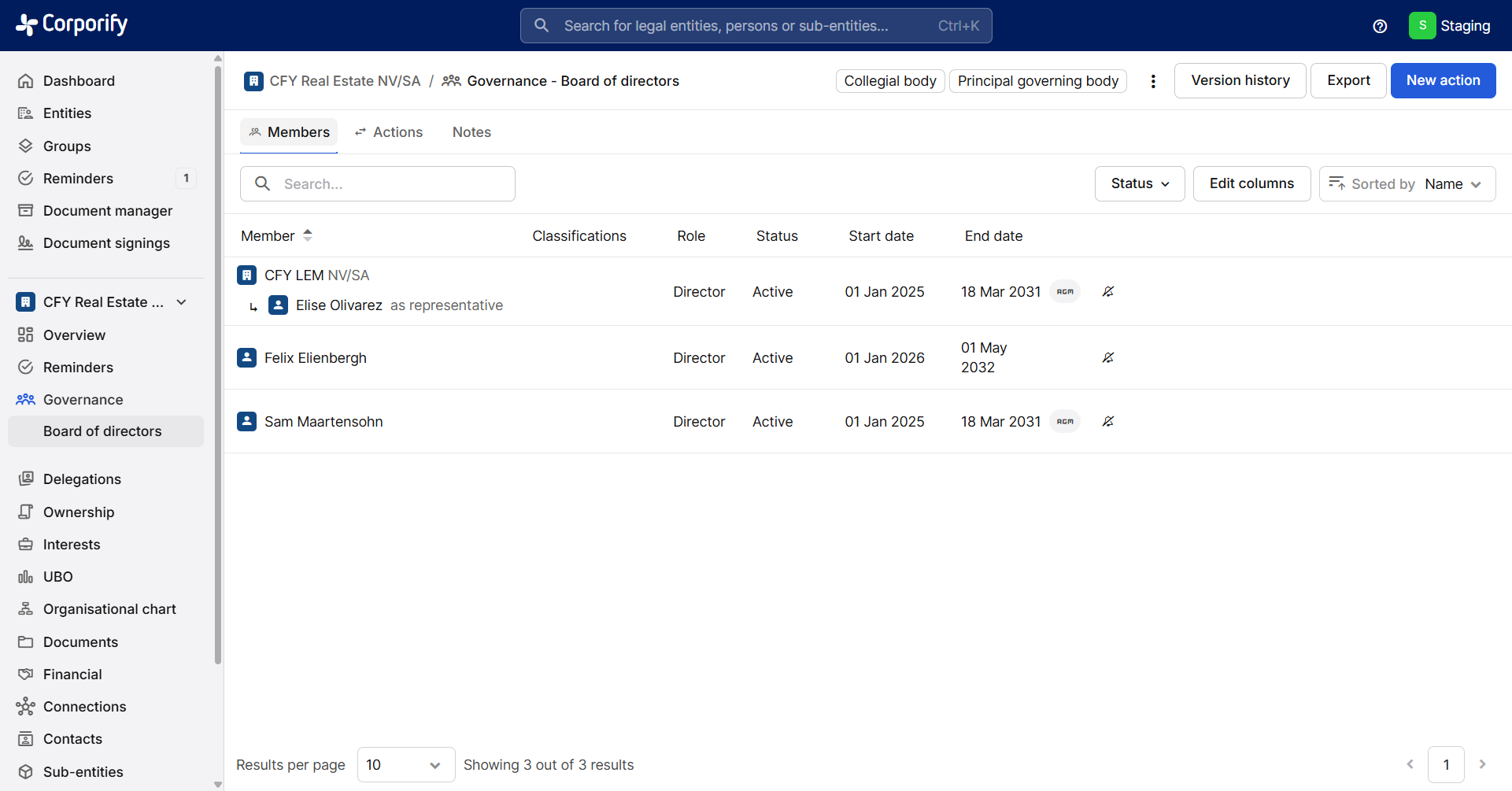Toggle reminder bell for Felix Elienbergh
This screenshot has height=791, width=1512.
pos(1108,358)
